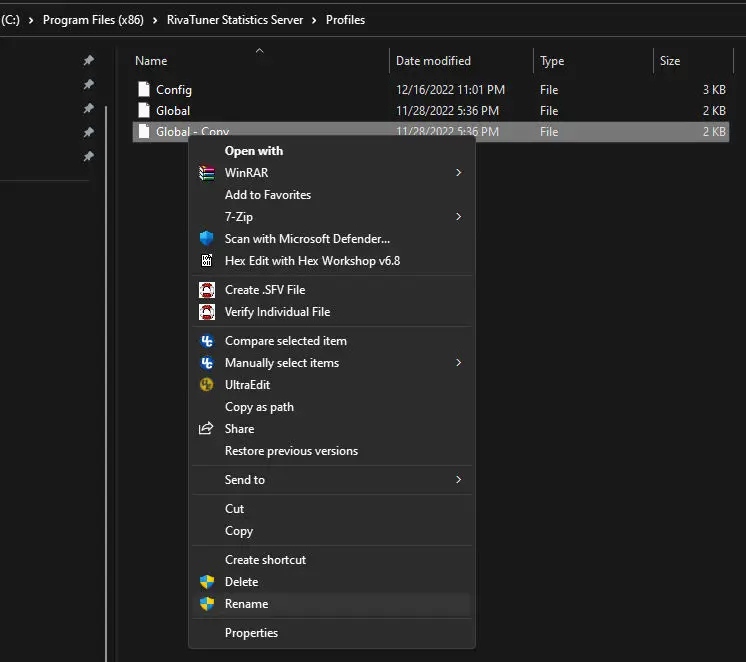Select Add to Favorites menu entry
Image resolution: width=746 pixels, height=662 pixels.
pos(332,195)
